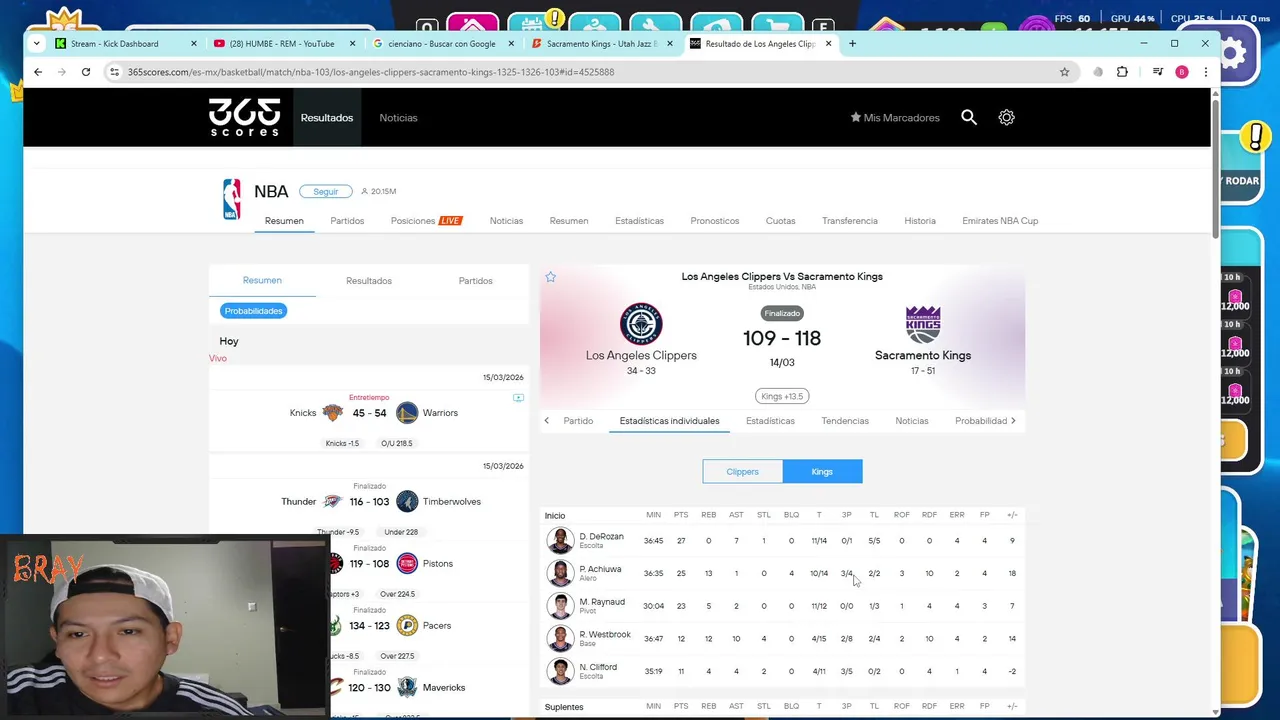Switch player stats to Kings

point(822,472)
